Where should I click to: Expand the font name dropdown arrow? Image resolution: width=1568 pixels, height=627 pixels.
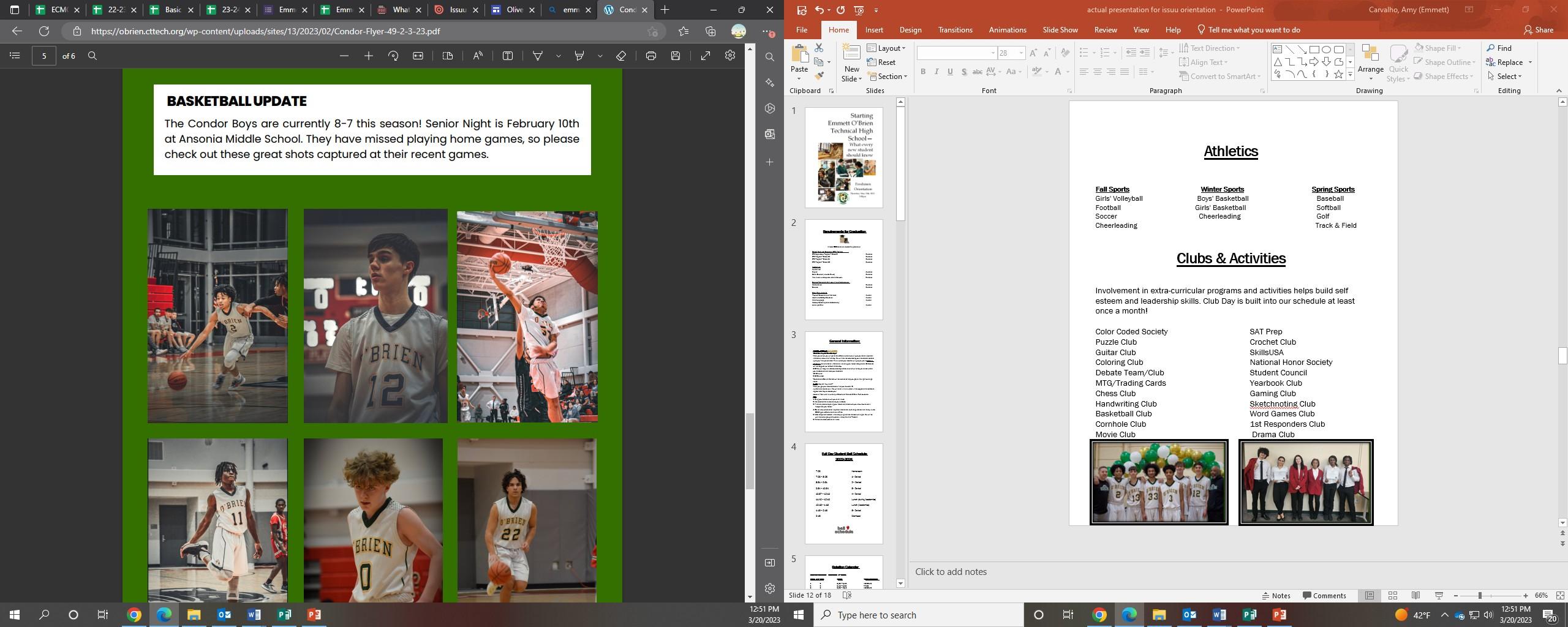point(993,53)
